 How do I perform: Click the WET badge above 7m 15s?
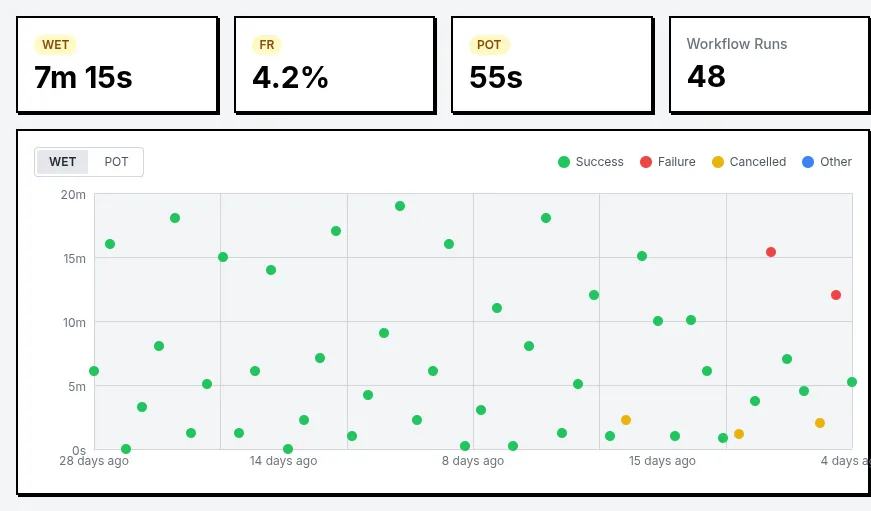tap(56, 45)
